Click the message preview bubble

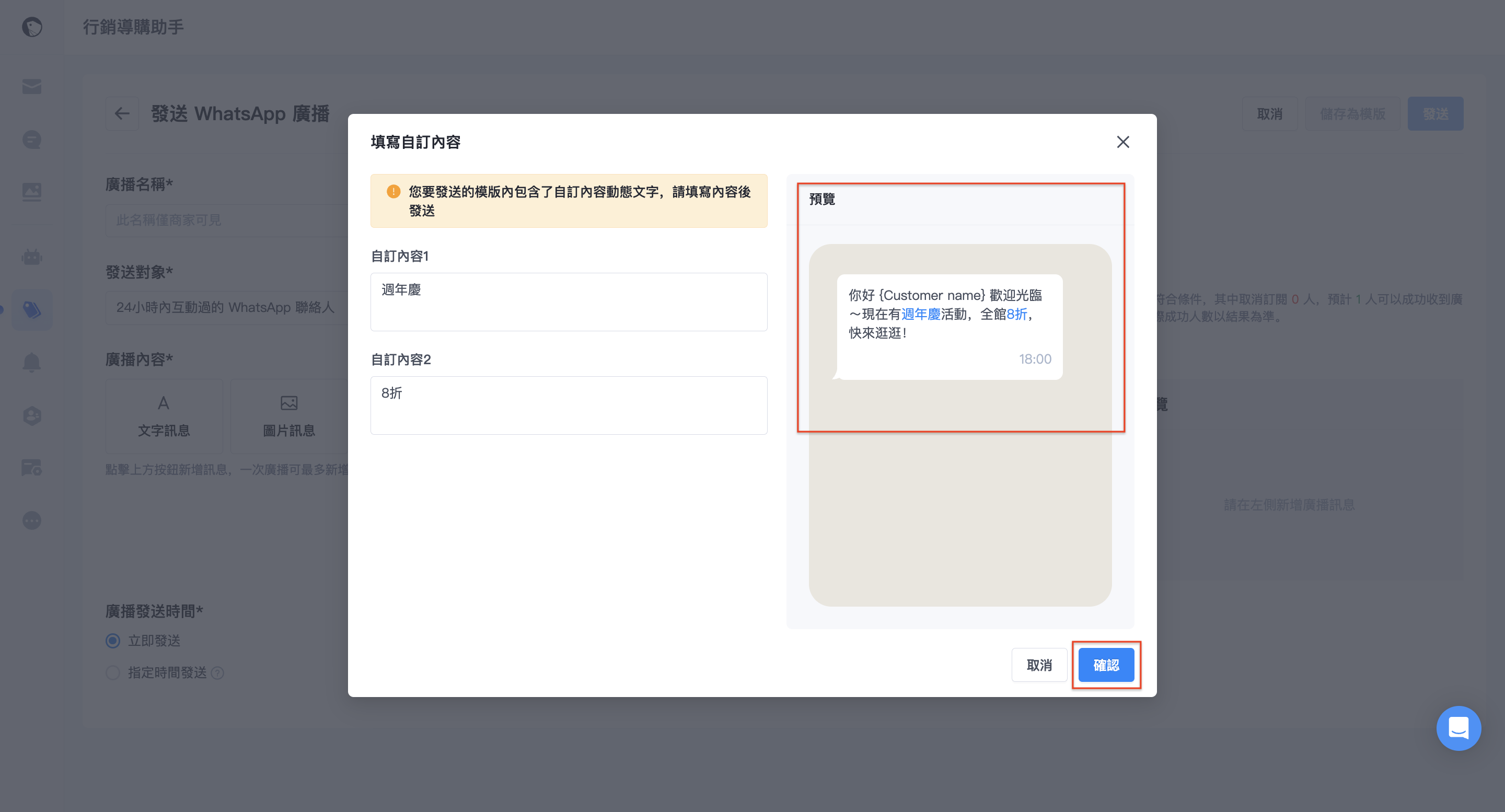point(950,327)
